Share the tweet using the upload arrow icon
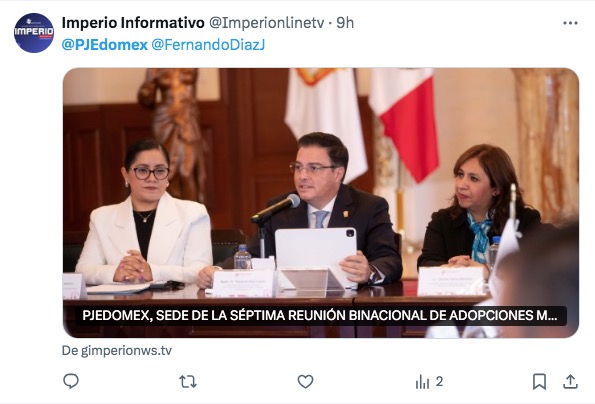 (x=570, y=382)
